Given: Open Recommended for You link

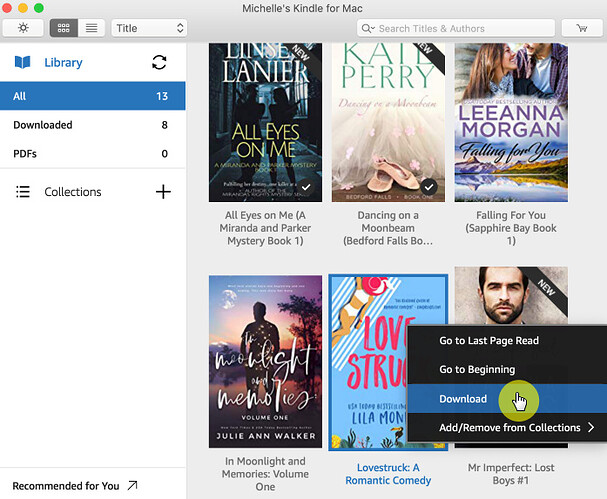Looking at the screenshot, I should coord(75,485).
